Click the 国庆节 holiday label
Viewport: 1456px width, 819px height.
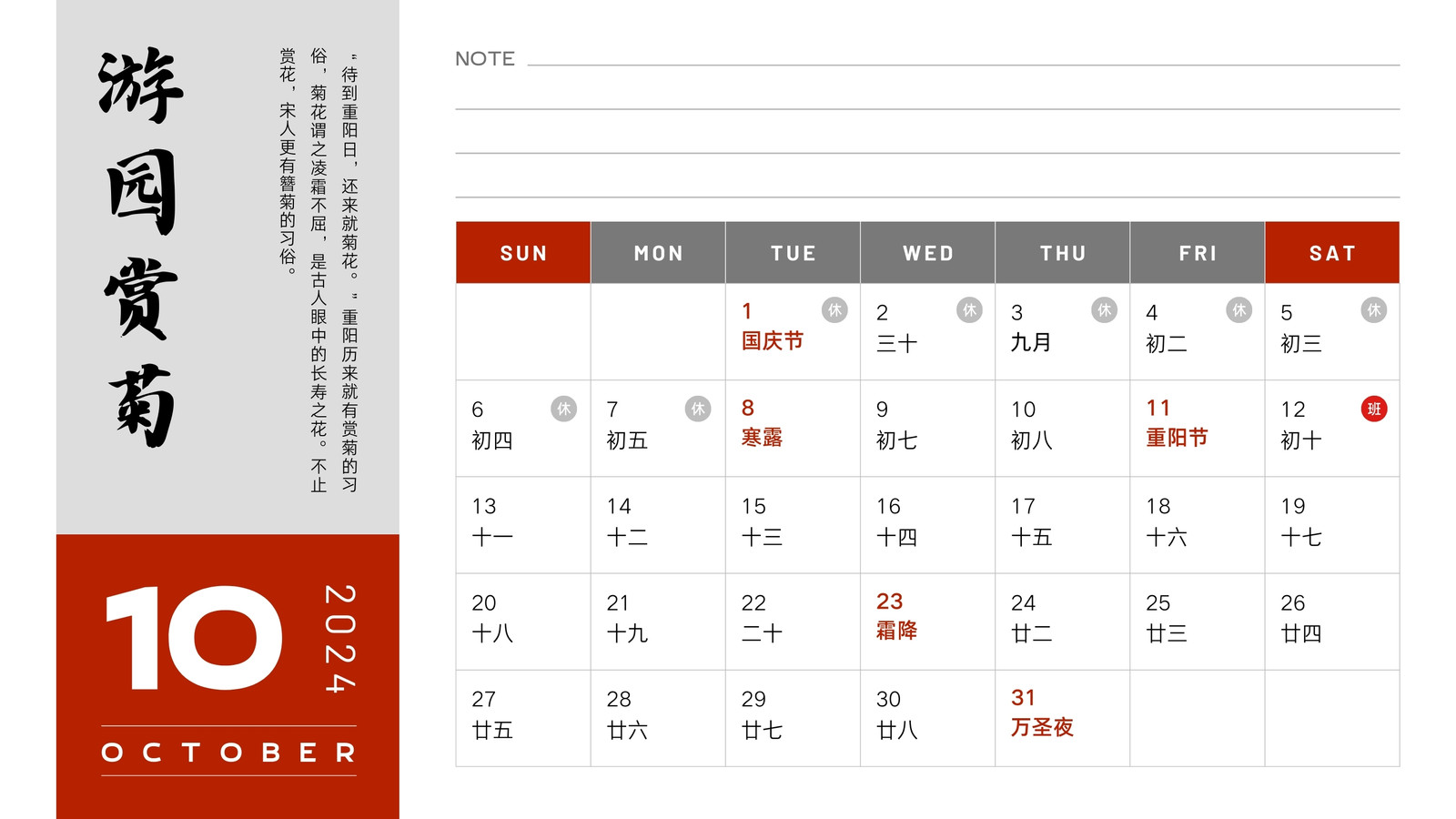click(x=773, y=341)
